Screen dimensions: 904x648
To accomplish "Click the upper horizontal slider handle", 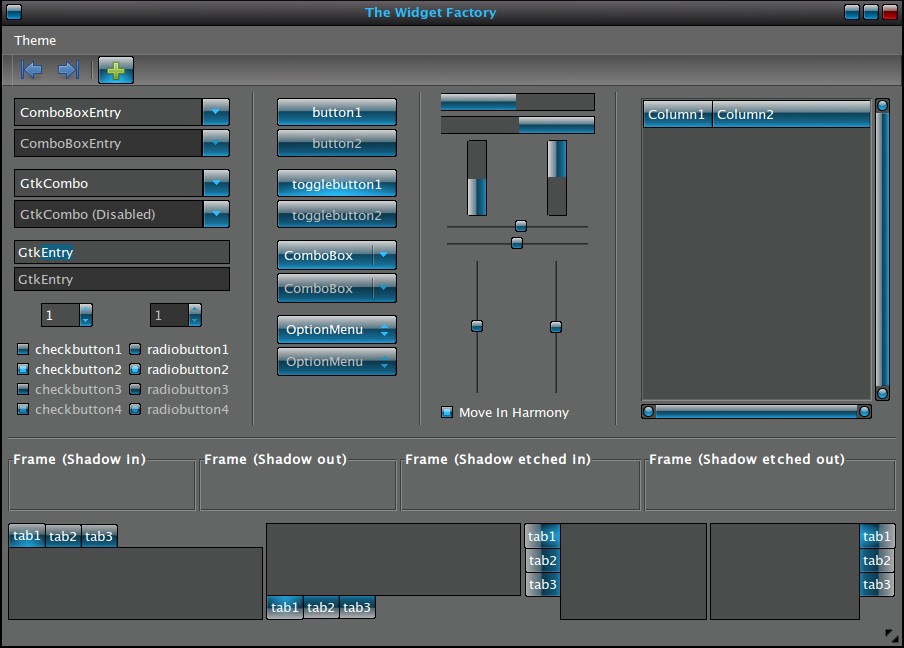I will pos(521,226).
